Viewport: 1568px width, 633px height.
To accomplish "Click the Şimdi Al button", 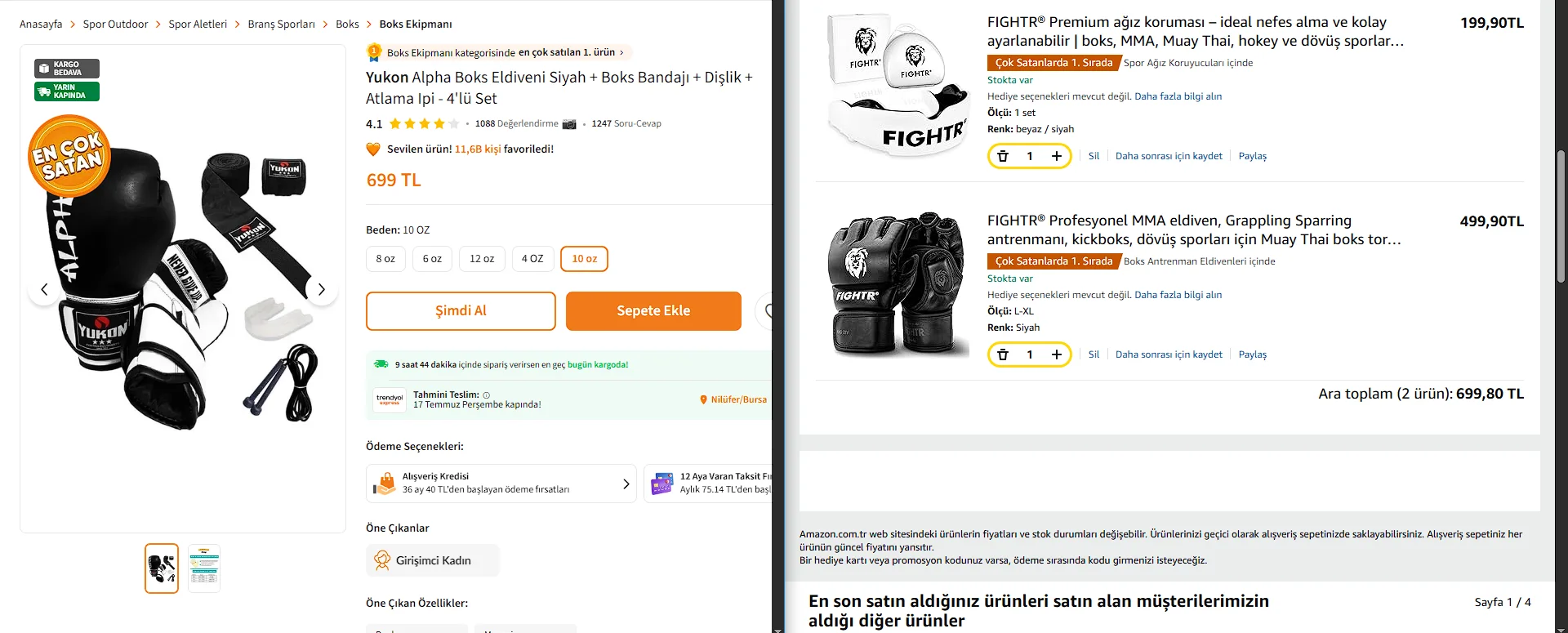I will tap(461, 311).
